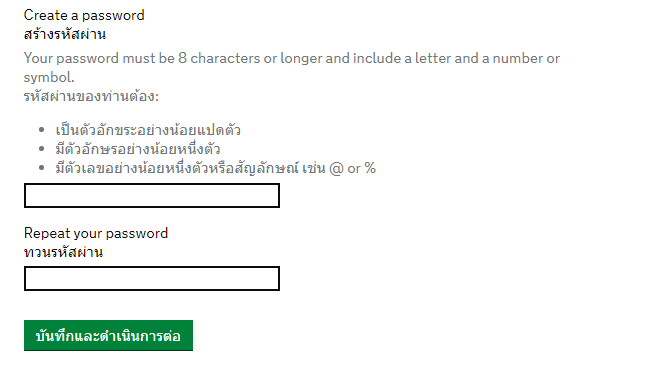Click the English password requirements hint text
Image resolution: width=663 pixels, height=368 pixels.
tap(292, 68)
